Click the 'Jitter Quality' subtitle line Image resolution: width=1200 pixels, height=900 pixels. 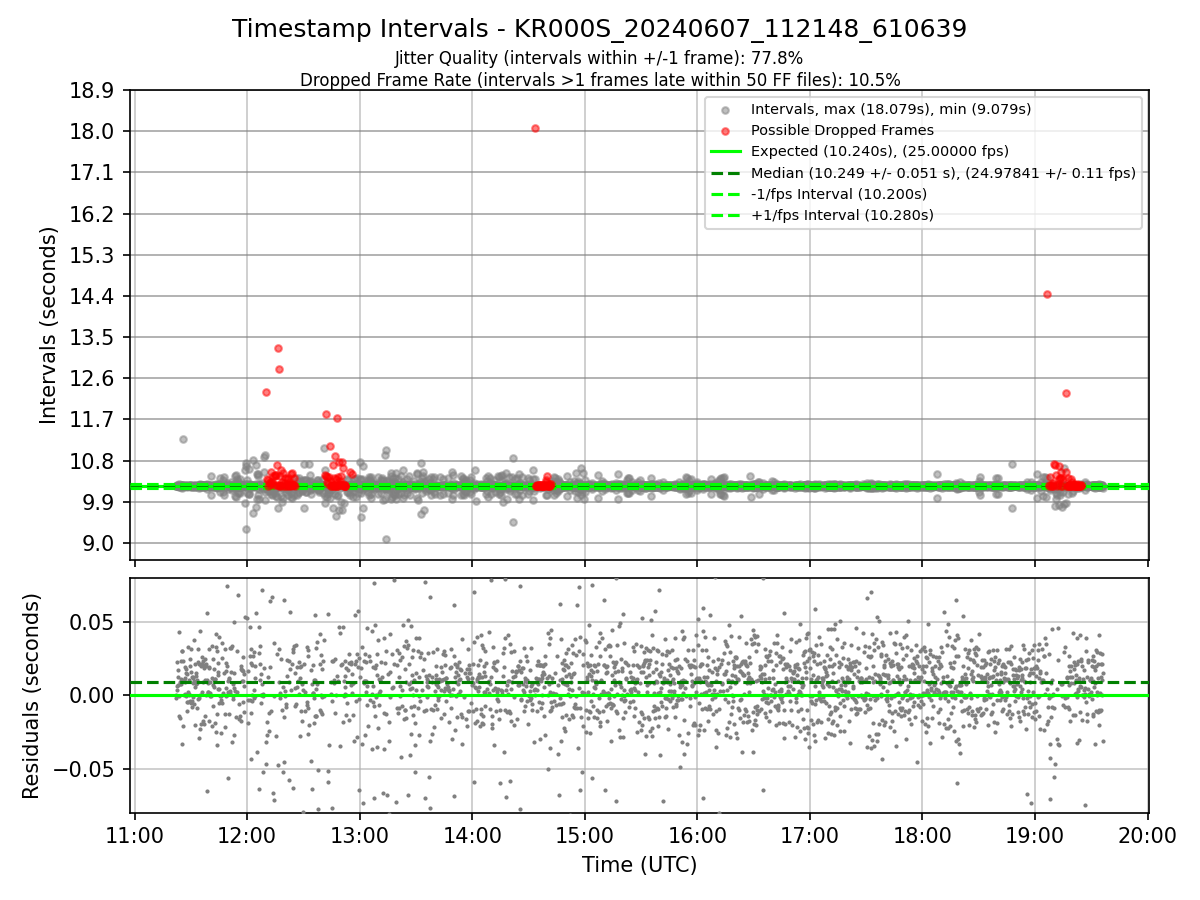(x=599, y=58)
